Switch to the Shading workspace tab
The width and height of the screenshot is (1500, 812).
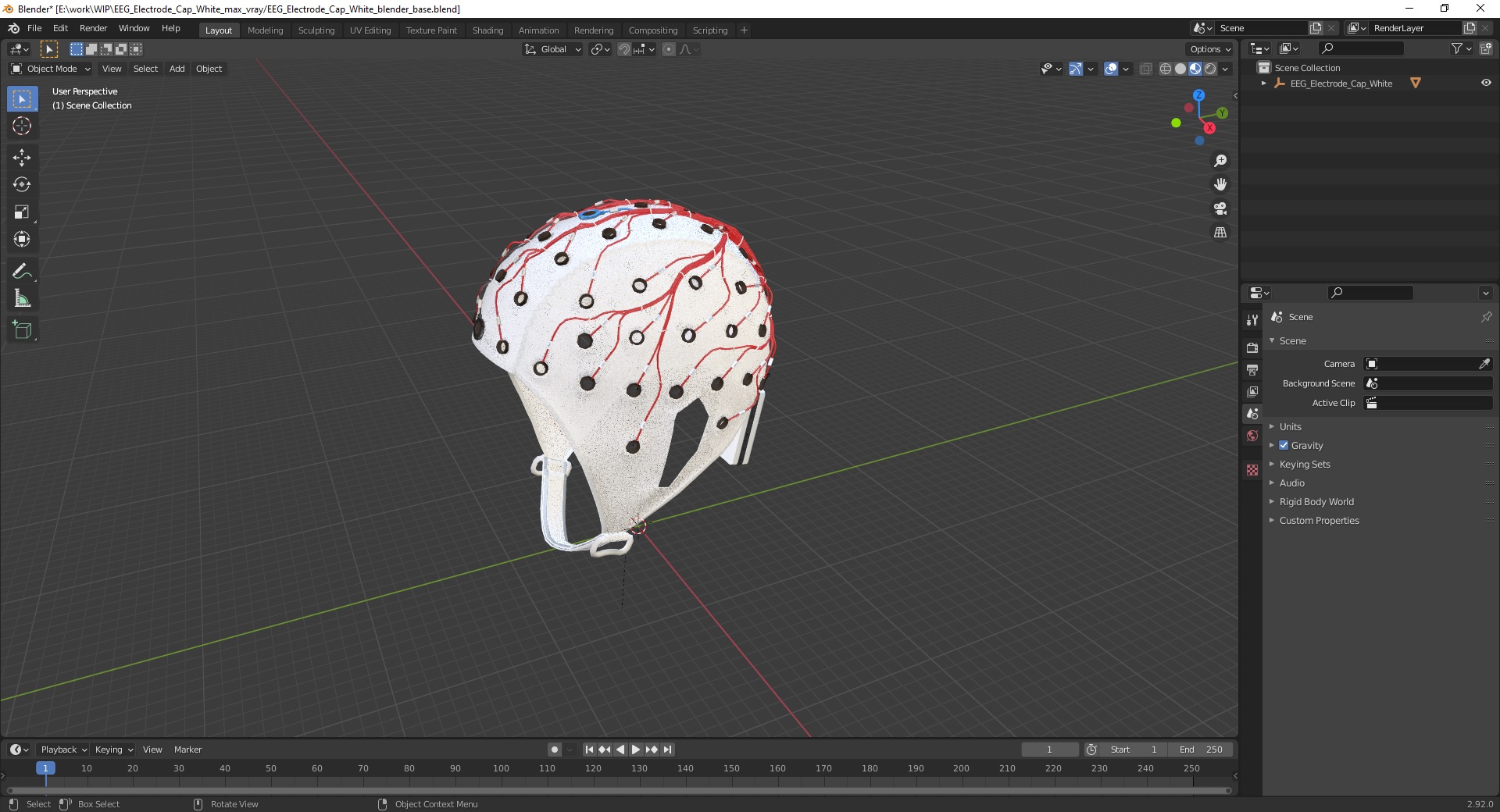click(x=487, y=30)
